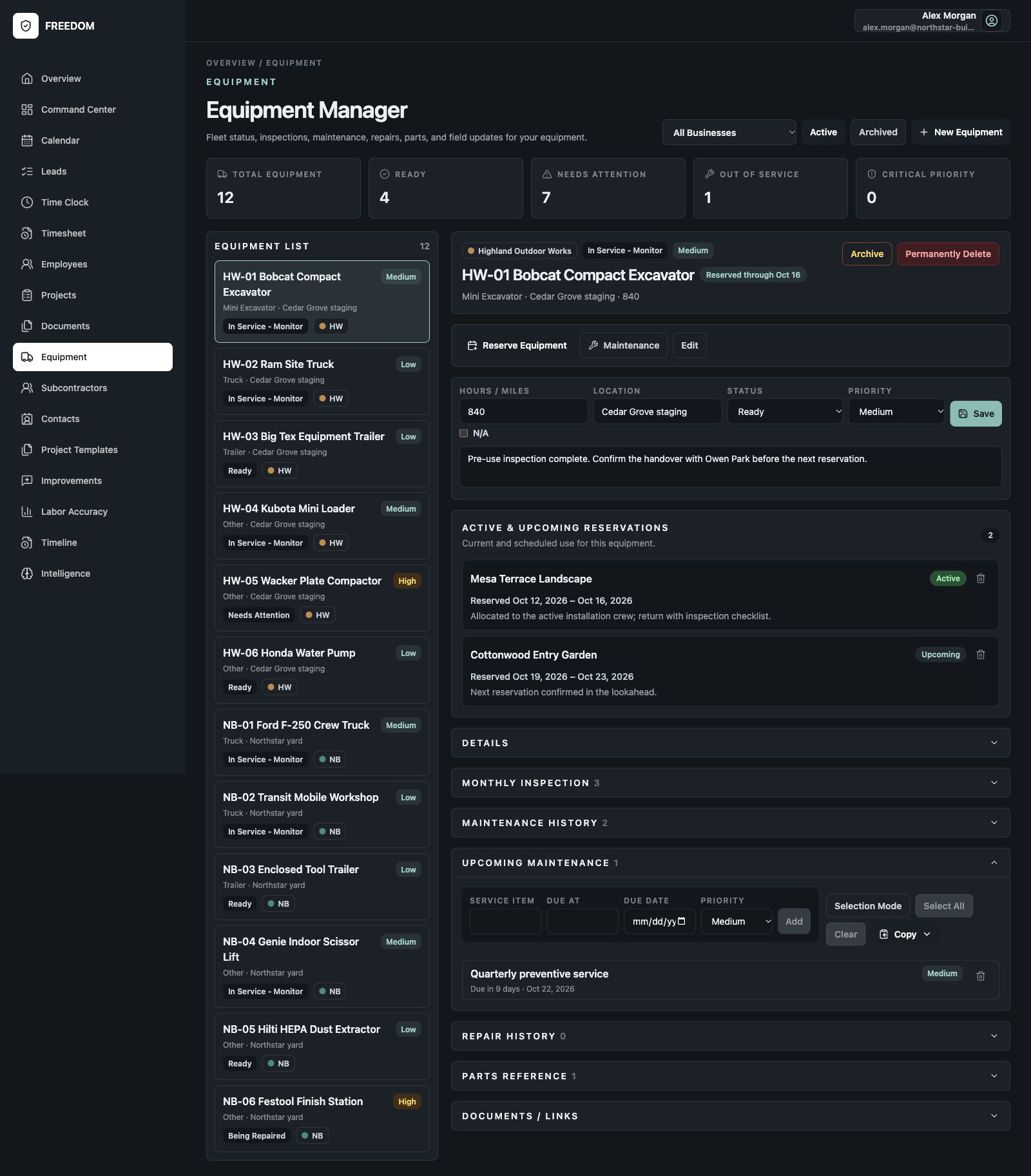Viewport: 1031px width, 1176px height.
Task: Expand the Monthly Inspection section
Action: coord(731,783)
